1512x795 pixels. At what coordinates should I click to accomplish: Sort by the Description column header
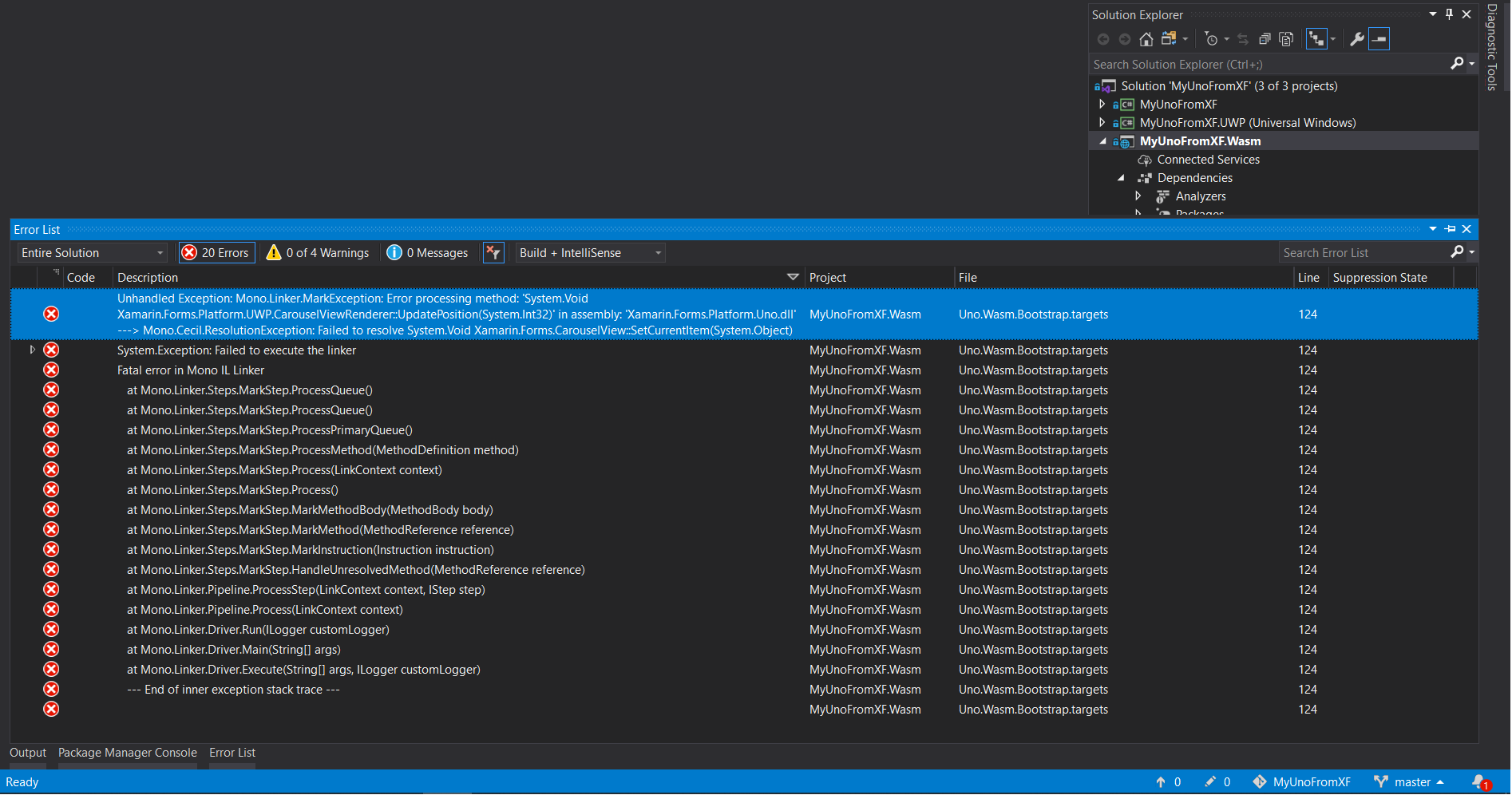458,277
